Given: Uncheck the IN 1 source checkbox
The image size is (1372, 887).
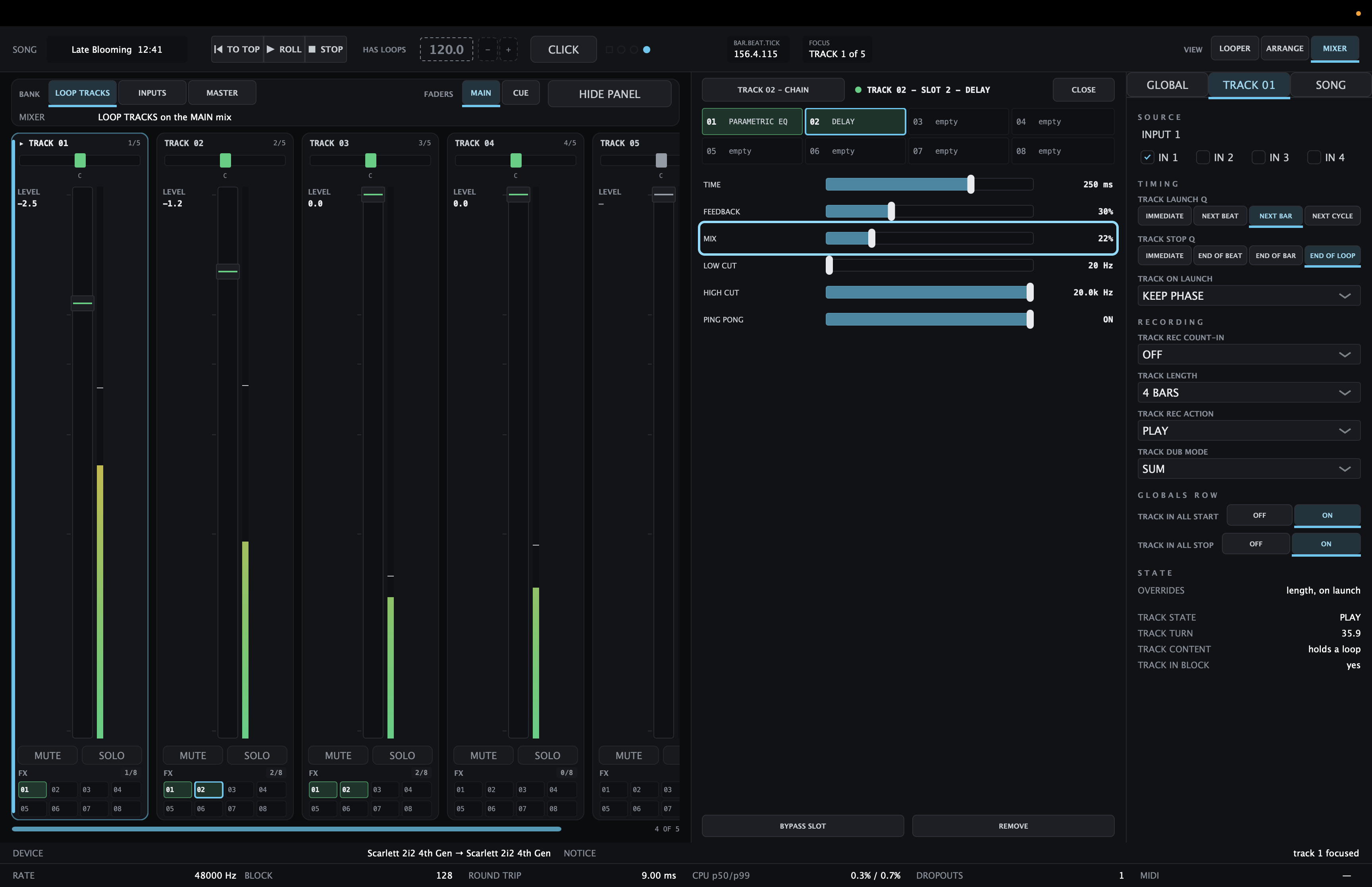Looking at the screenshot, I should [1147, 157].
